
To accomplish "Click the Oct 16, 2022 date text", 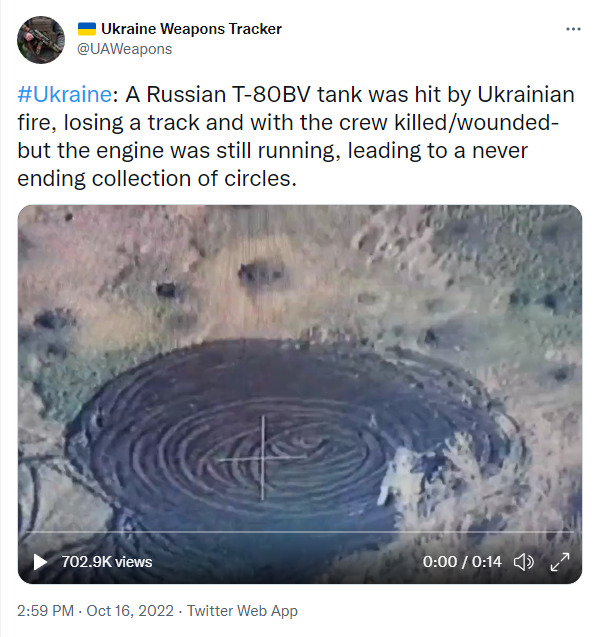I will pos(130,611).
